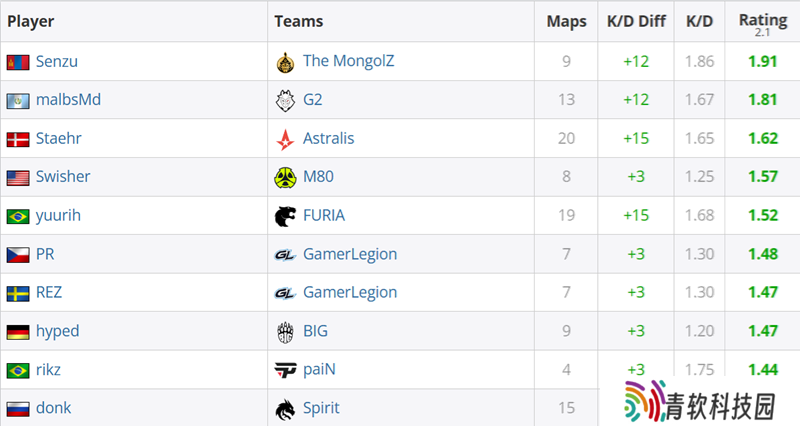
Task: Sort table by K/D Diff header
Action: click(x=636, y=21)
